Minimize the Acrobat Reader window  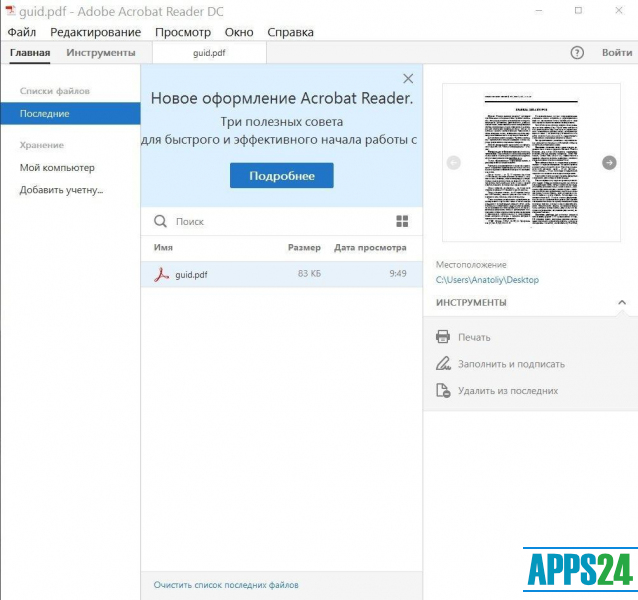click(x=539, y=11)
